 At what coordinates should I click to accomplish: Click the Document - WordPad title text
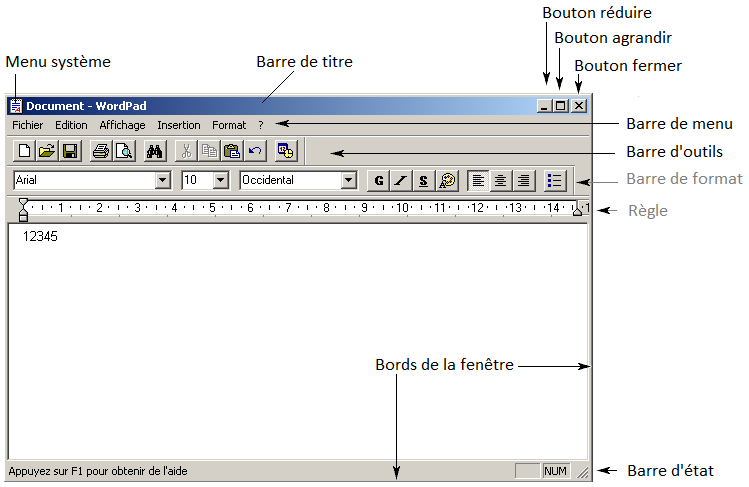(86, 106)
